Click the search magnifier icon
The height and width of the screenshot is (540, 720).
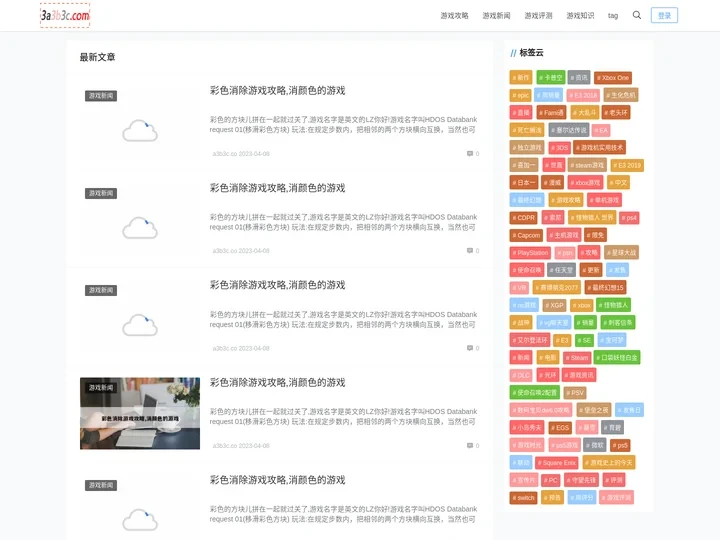coord(636,15)
